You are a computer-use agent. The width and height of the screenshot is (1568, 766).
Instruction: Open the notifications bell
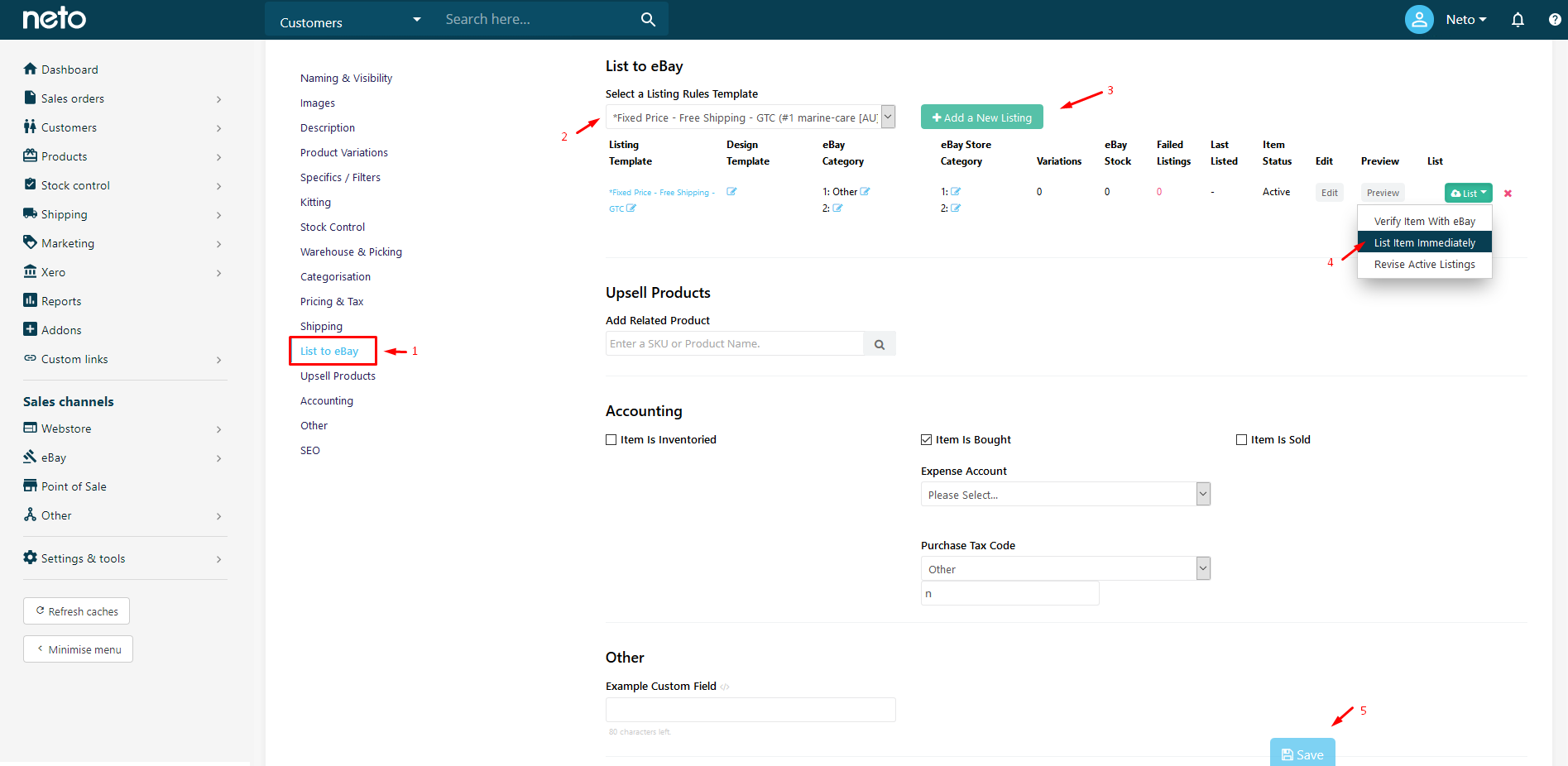[1518, 19]
